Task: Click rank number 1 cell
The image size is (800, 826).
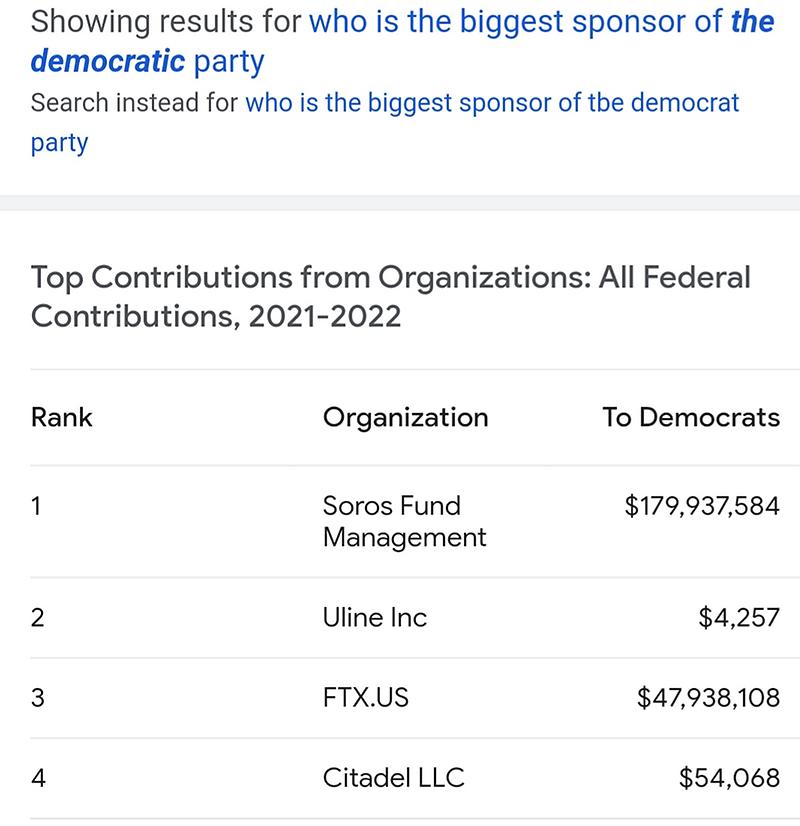Action: pyautogui.click(x=36, y=506)
